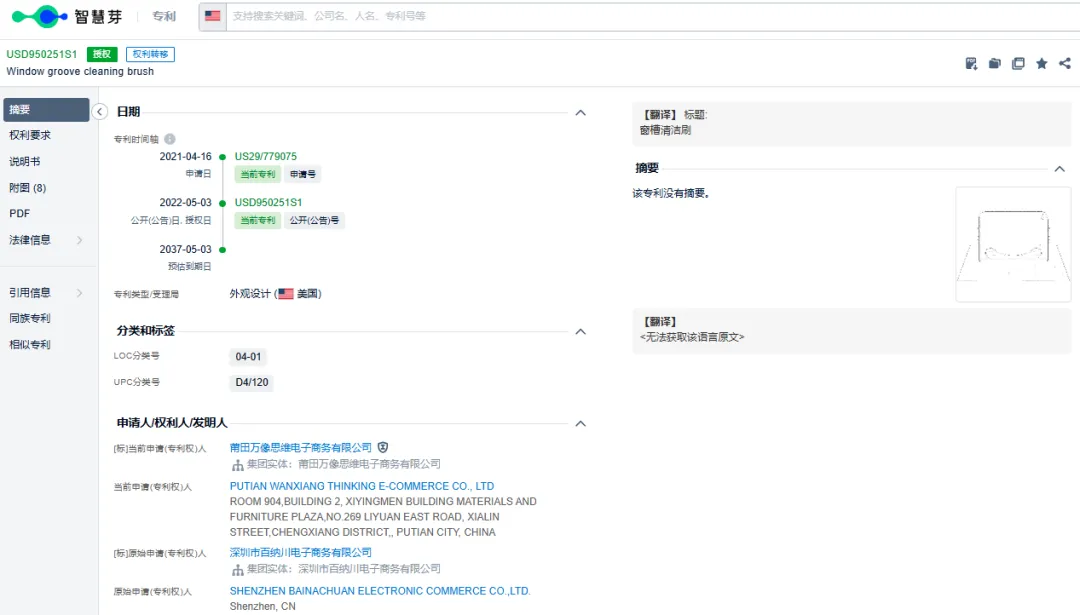Open 相似专利 in sidebar
Screen dimensions: 1080x615
30,344
